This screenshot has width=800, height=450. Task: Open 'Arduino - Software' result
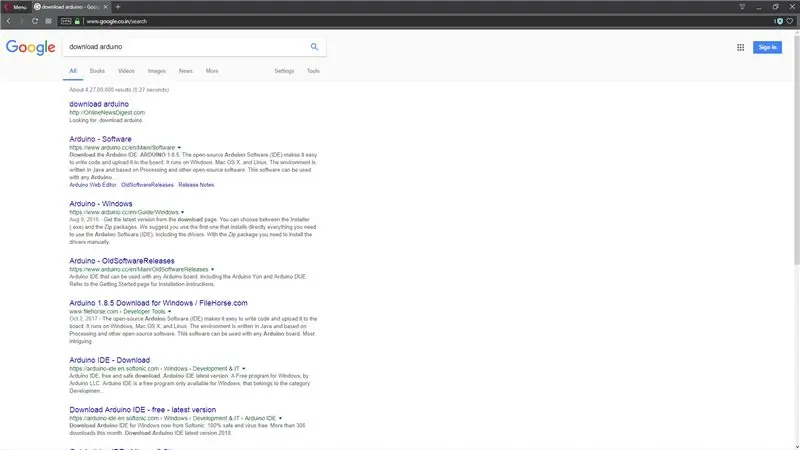(101, 139)
